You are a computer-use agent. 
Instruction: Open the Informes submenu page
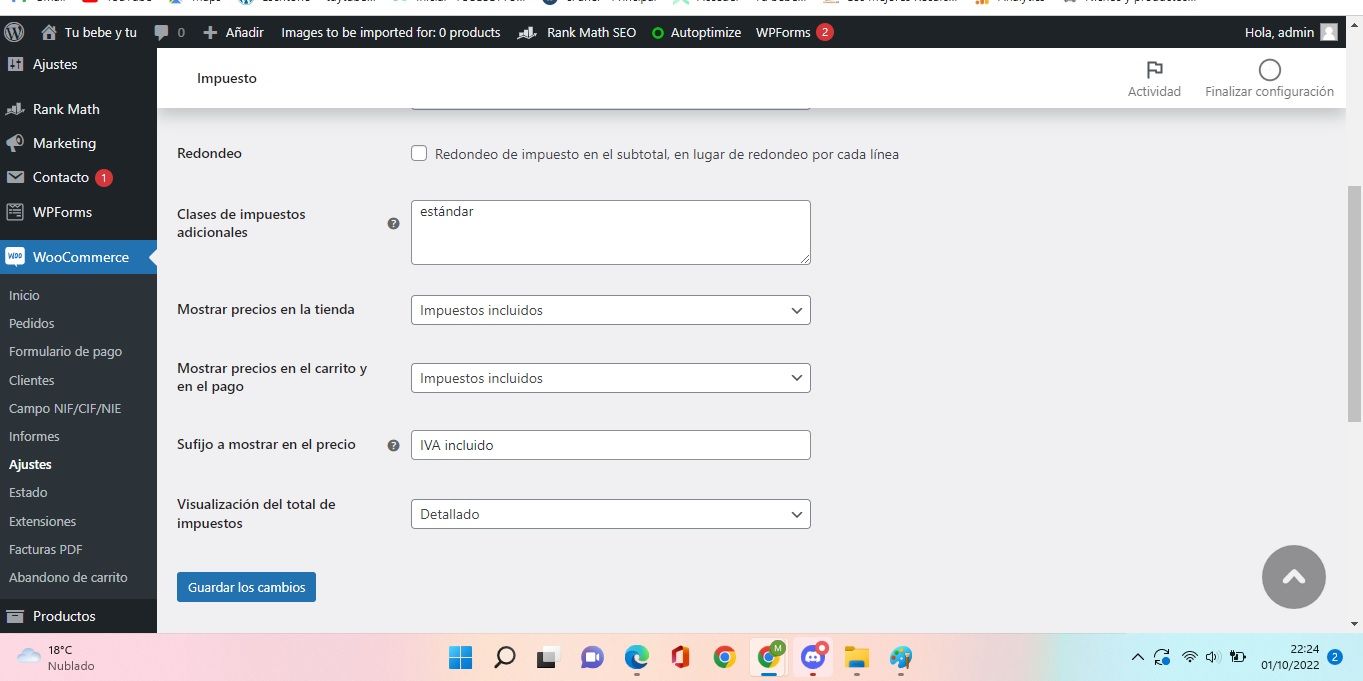tap(34, 436)
